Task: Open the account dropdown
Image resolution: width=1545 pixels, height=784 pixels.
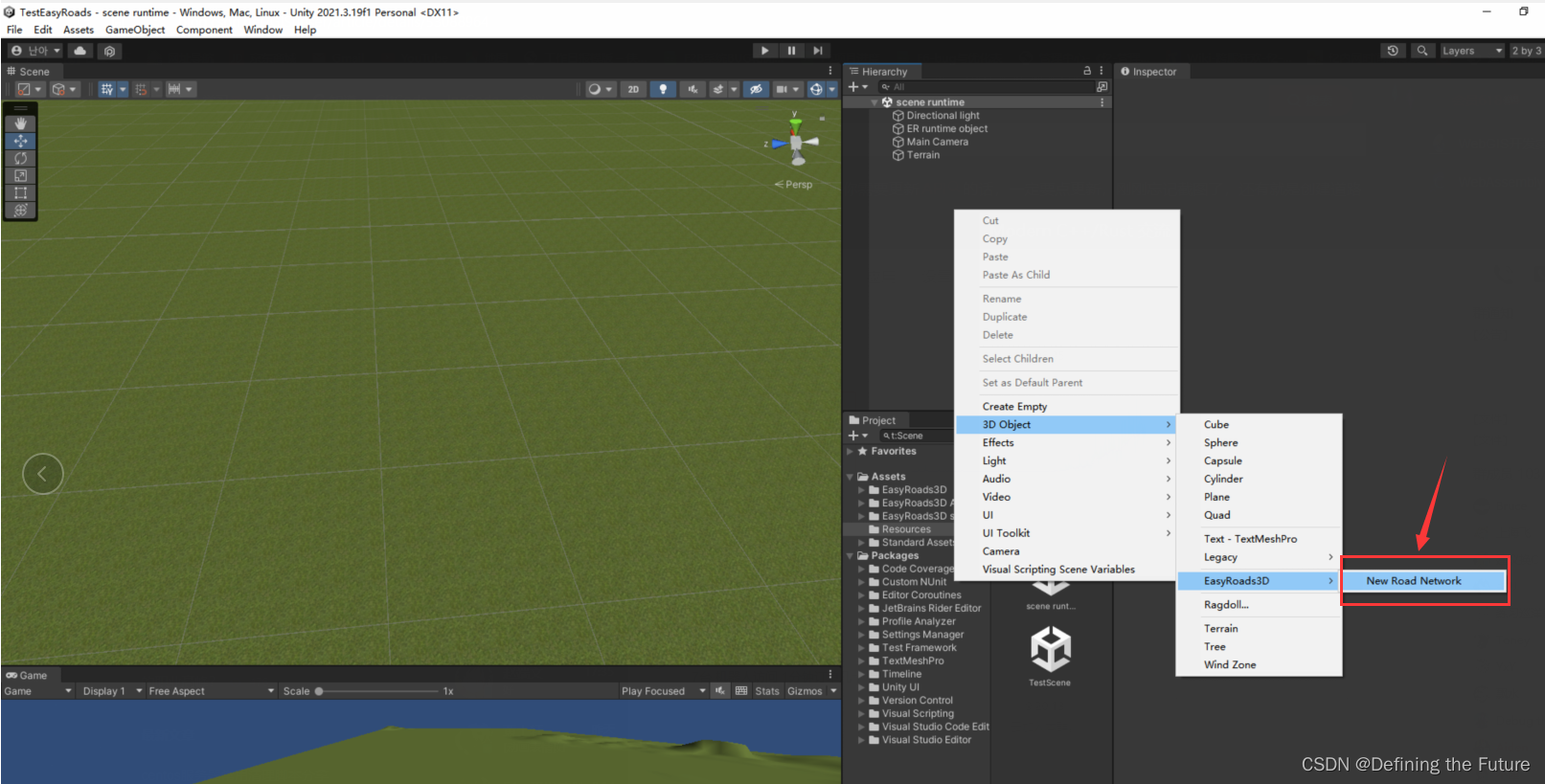Action: tap(36, 51)
